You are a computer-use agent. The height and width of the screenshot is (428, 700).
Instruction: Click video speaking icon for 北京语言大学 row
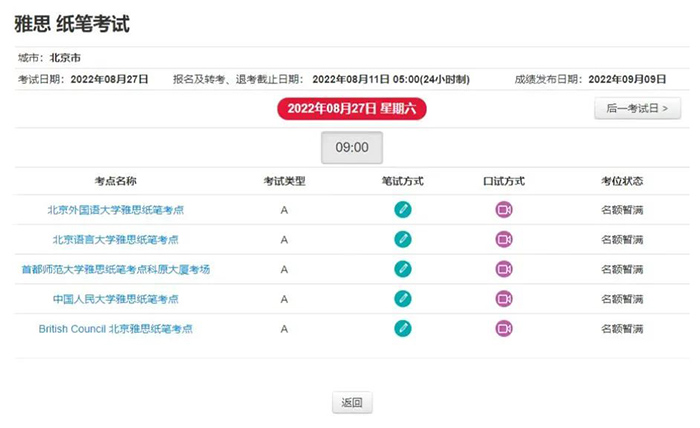pyautogui.click(x=504, y=240)
